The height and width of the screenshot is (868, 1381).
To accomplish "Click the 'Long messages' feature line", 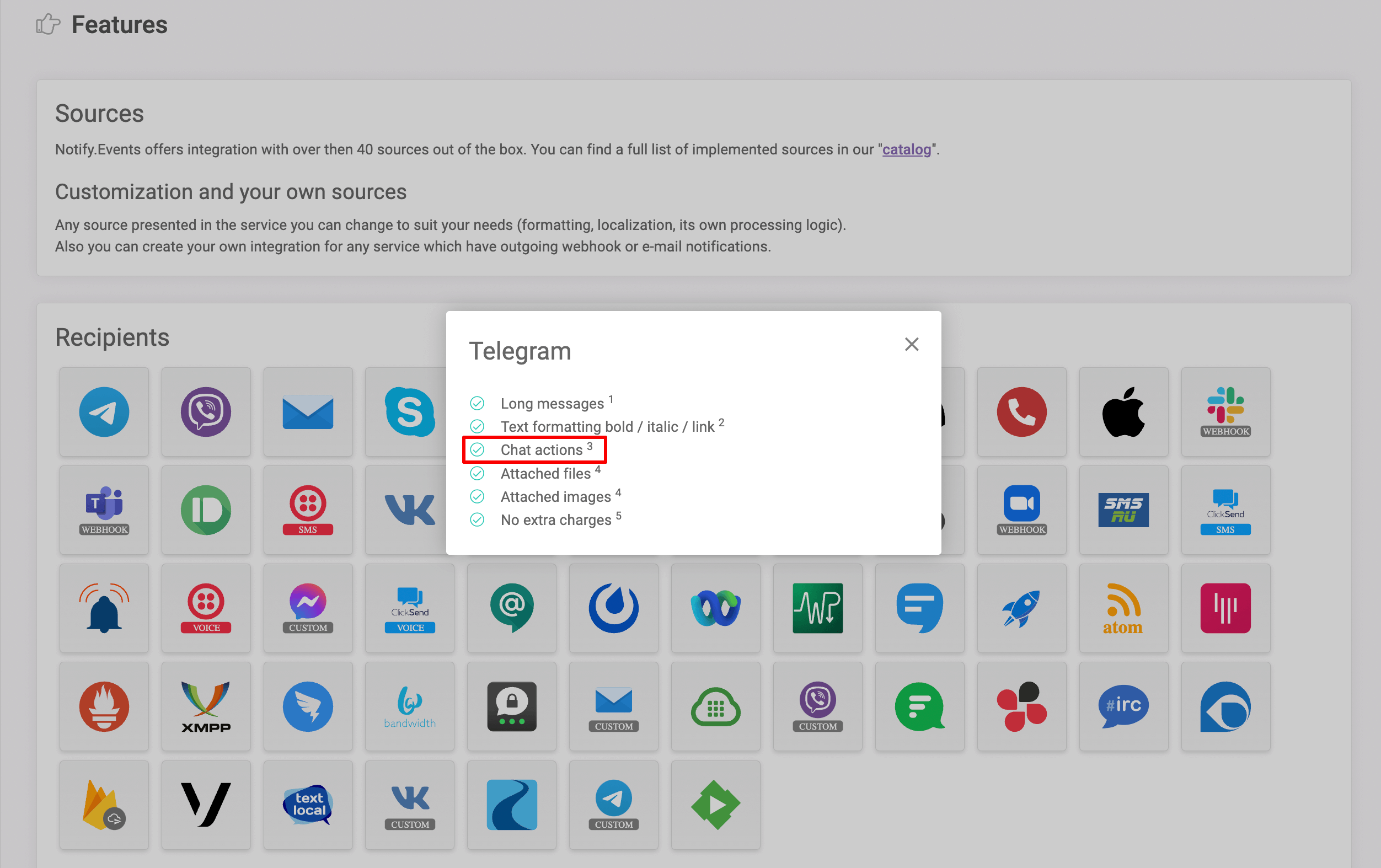I will 552,404.
